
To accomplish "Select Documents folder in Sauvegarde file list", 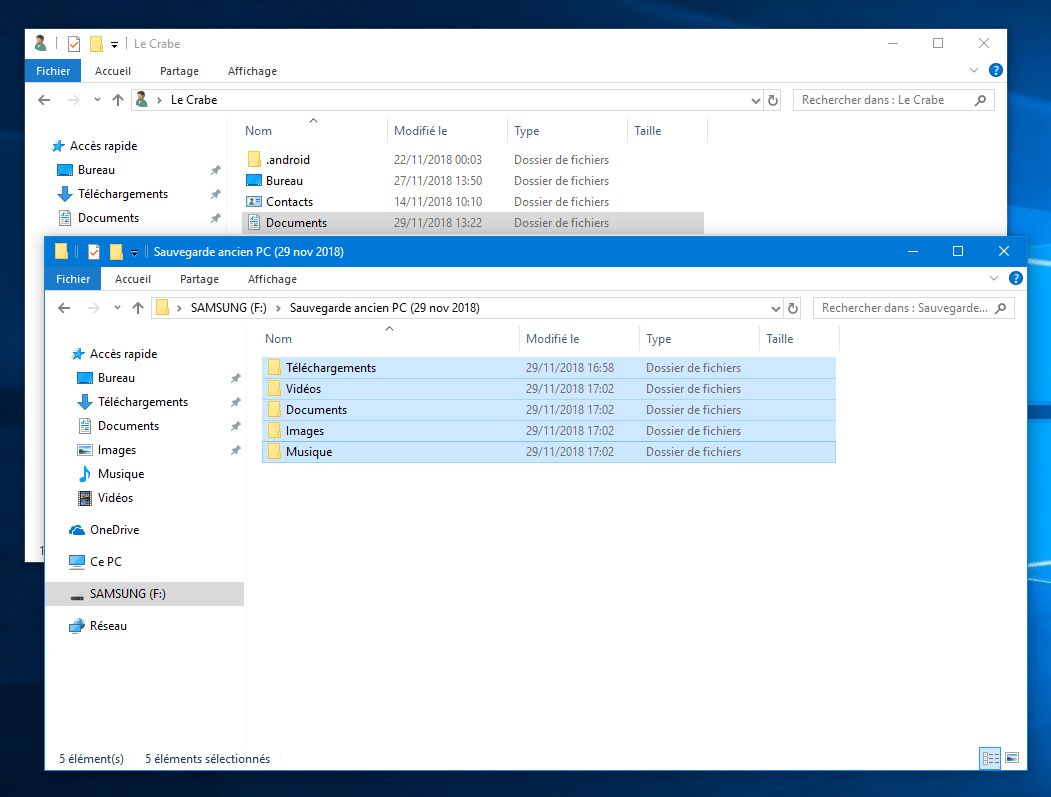I will click(x=548, y=410).
